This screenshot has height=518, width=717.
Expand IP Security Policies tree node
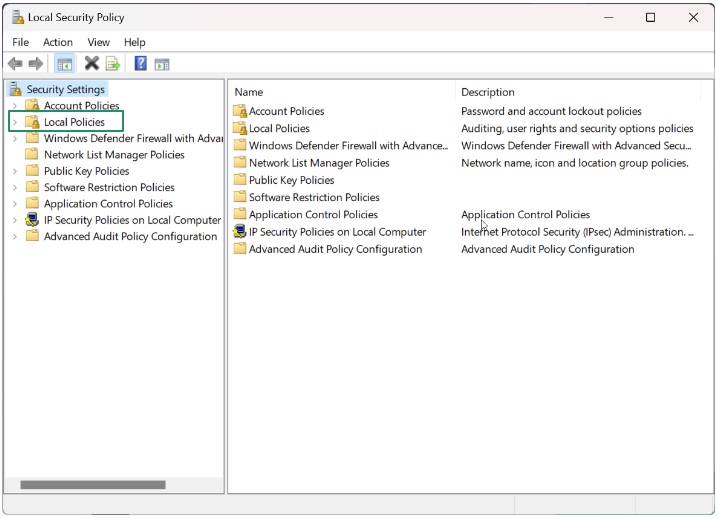(x=15, y=220)
